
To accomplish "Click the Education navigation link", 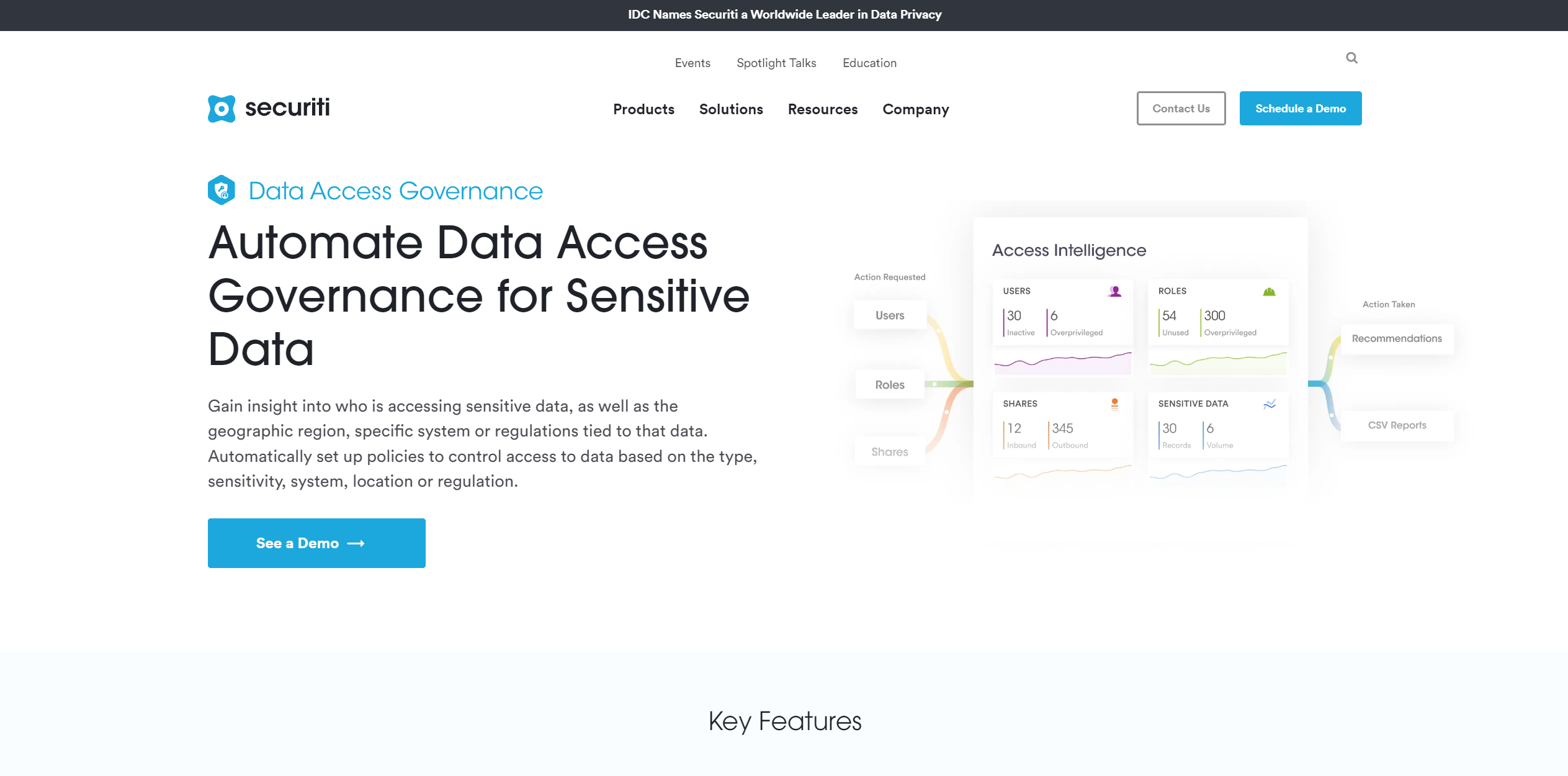I will pyautogui.click(x=870, y=62).
